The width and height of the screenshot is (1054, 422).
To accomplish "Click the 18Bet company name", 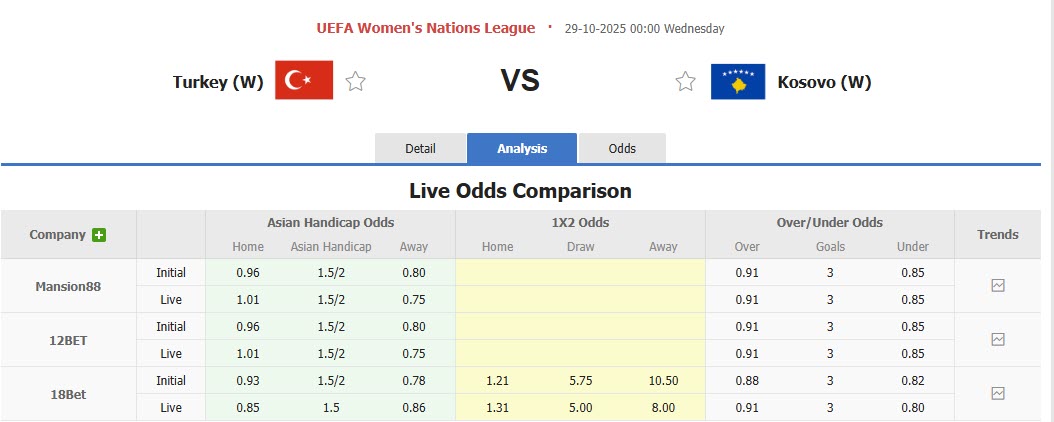I will click(x=67, y=394).
